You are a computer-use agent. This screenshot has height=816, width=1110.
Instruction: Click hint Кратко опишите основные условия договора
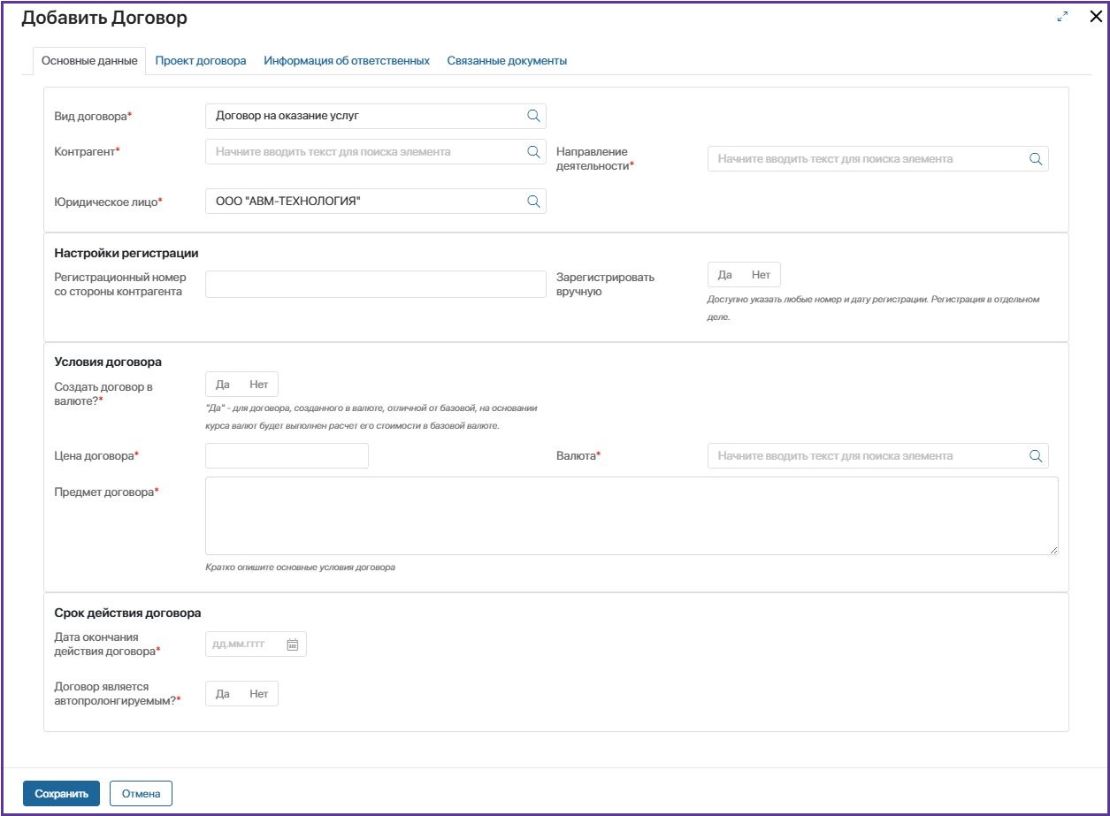300,567
